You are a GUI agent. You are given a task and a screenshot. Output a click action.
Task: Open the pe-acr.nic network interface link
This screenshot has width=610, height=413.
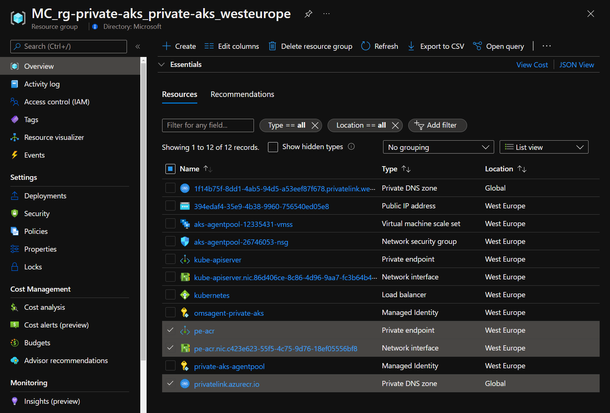tap(275, 348)
